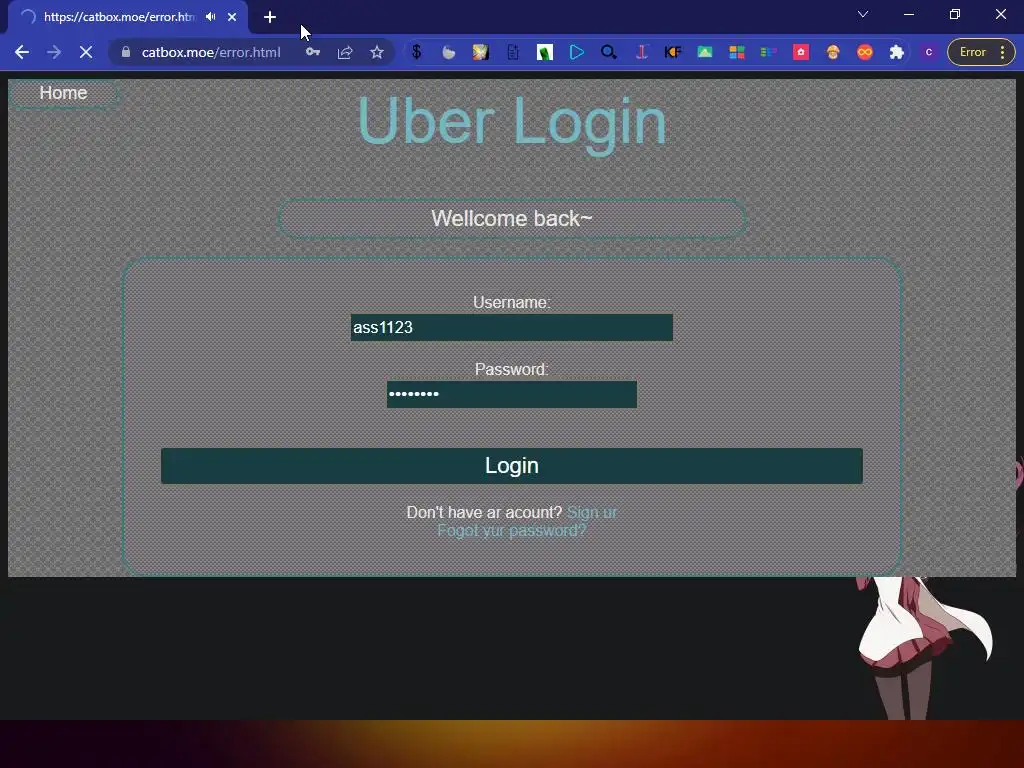Open saved passwords key icon
This screenshot has height=768, width=1024.
(x=313, y=52)
